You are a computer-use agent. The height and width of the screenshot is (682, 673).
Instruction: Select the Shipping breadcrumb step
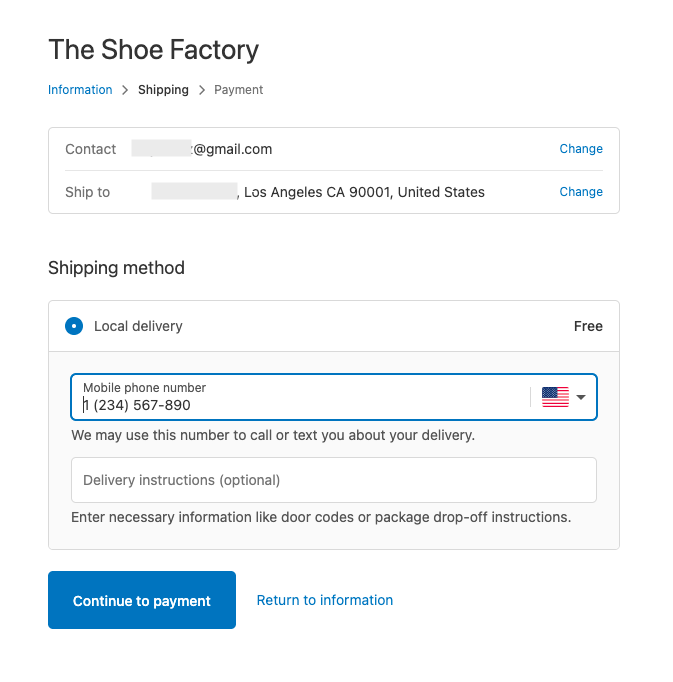[163, 90]
